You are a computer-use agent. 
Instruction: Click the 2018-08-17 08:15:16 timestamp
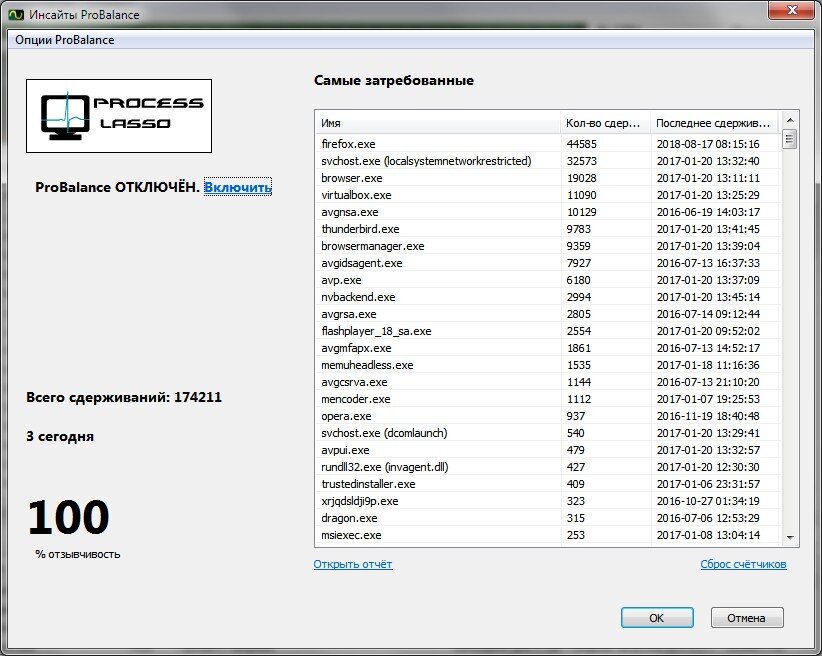tap(708, 144)
